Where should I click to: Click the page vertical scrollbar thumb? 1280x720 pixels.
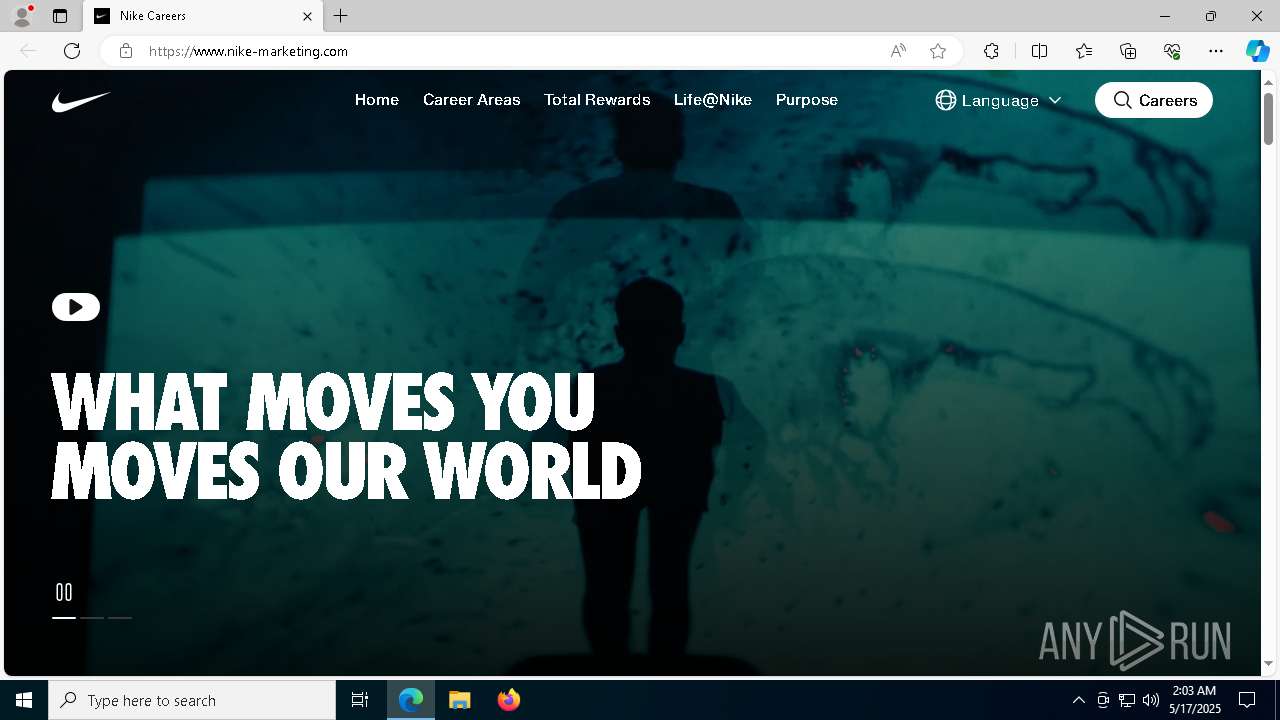(1269, 118)
